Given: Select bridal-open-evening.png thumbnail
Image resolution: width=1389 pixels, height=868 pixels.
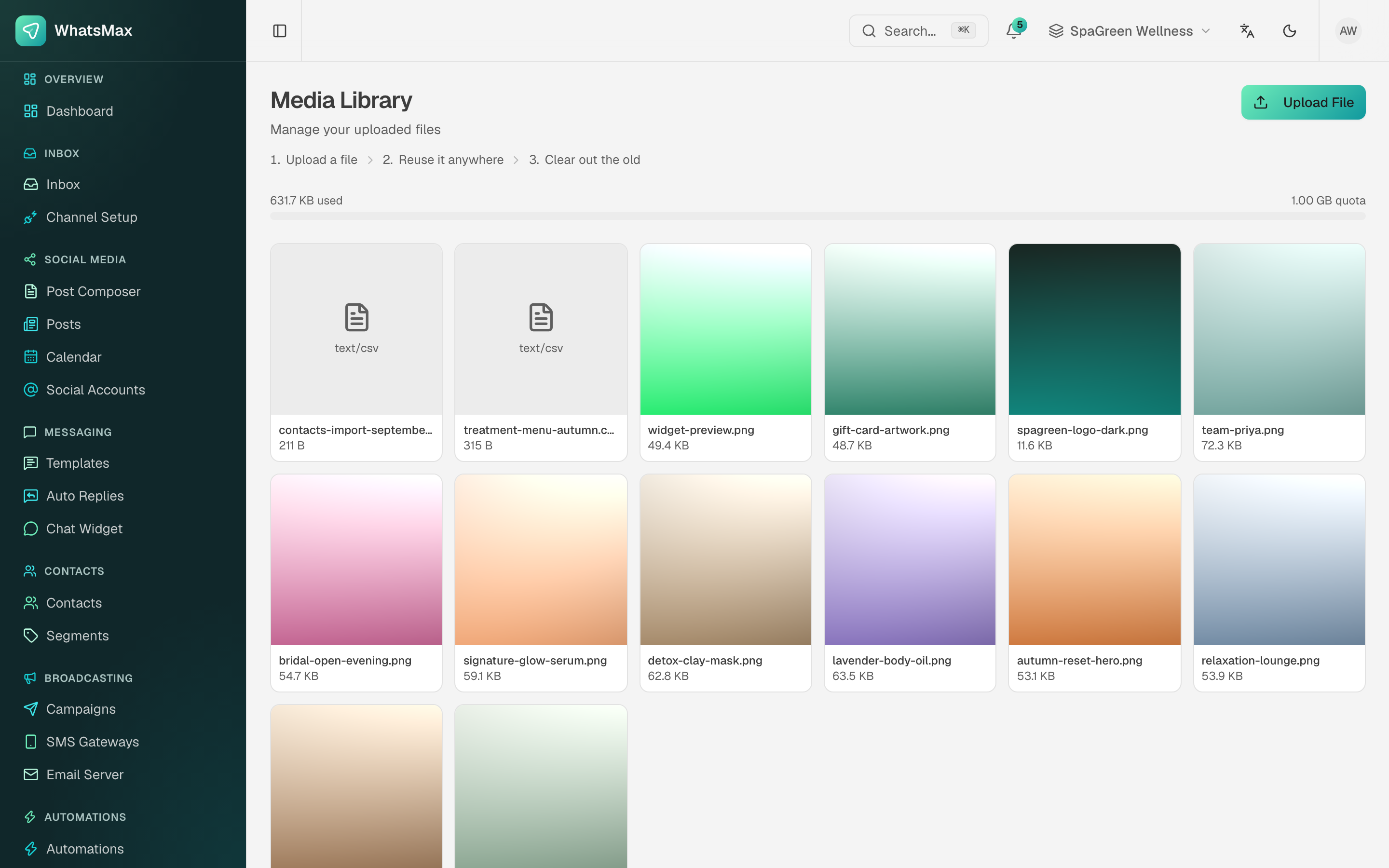Looking at the screenshot, I should click(356, 560).
